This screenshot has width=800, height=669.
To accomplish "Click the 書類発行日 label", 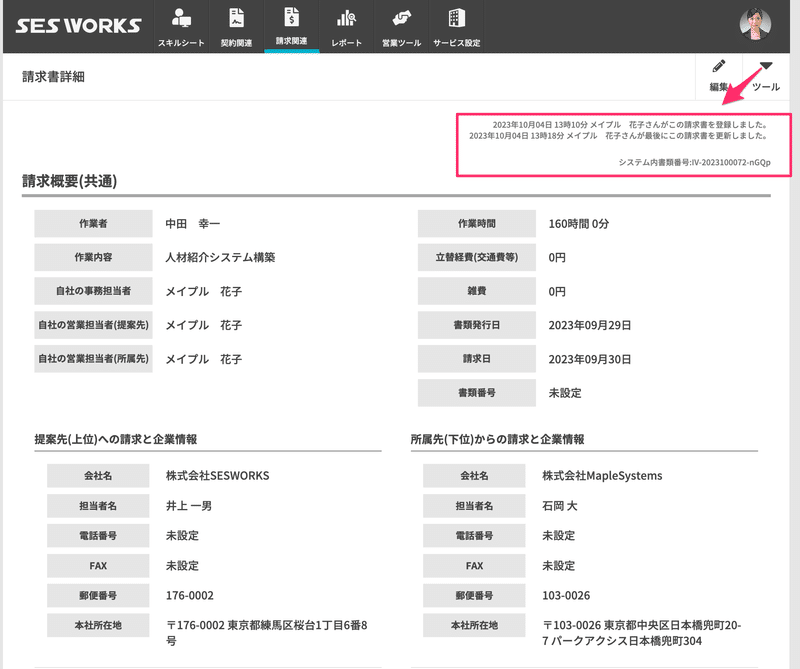I will pyautogui.click(x=477, y=325).
